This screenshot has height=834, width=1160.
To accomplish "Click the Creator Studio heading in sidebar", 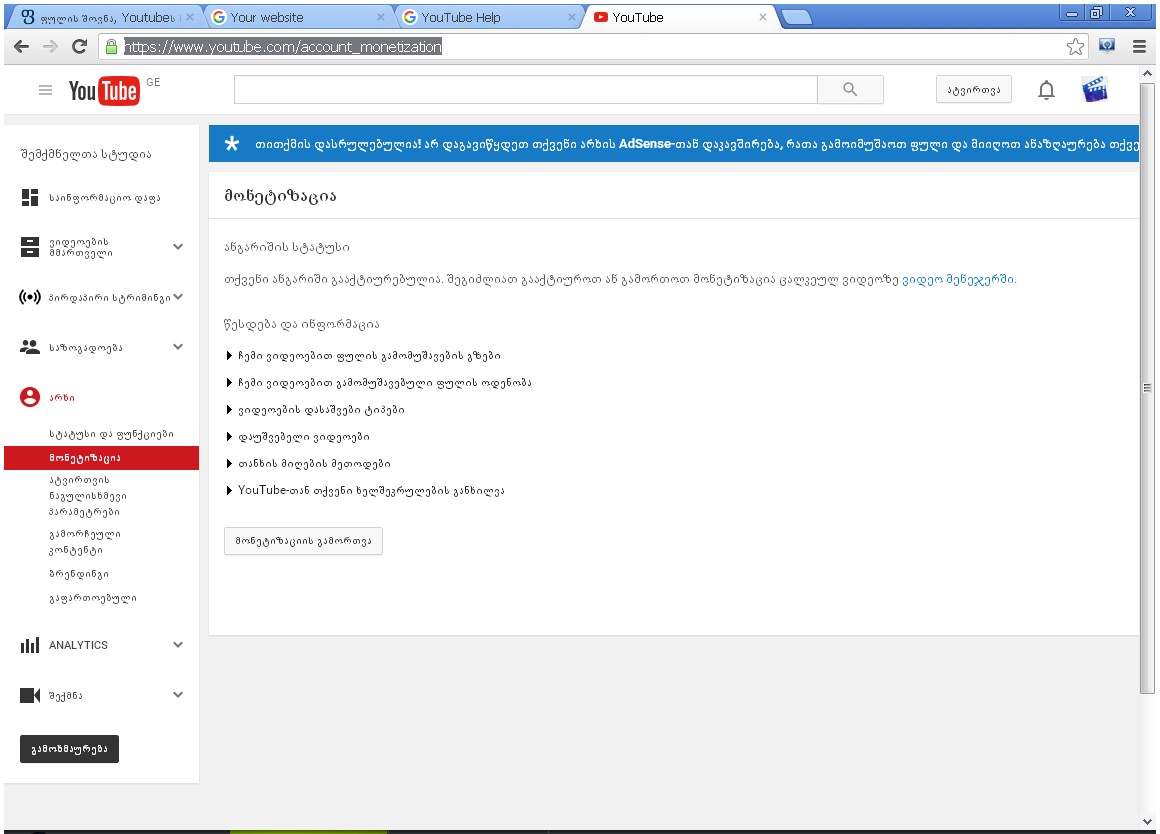I will [87, 154].
